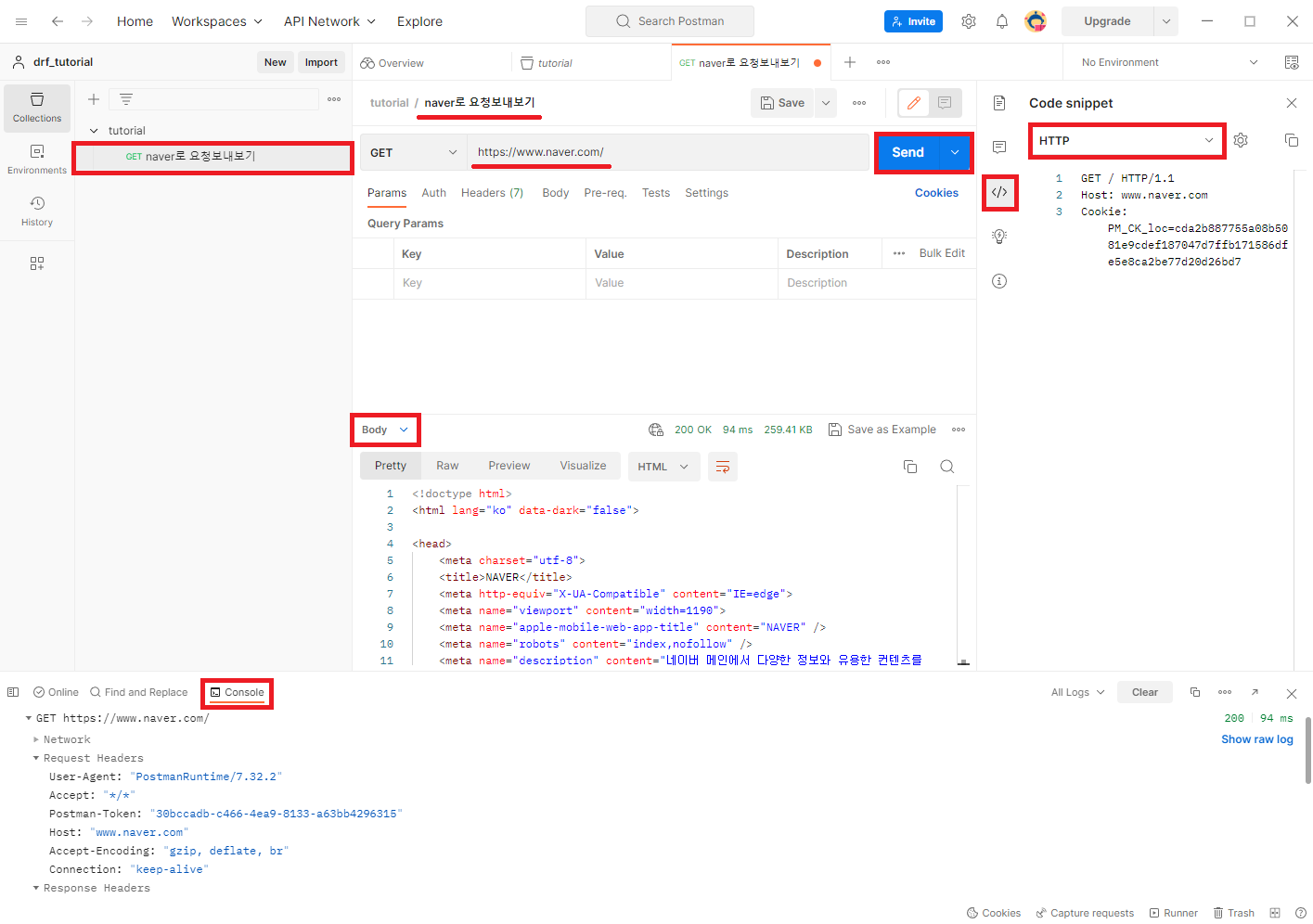The height and width of the screenshot is (924, 1313).
Task: Open the All Logs filter dropdown
Action: (1077, 692)
